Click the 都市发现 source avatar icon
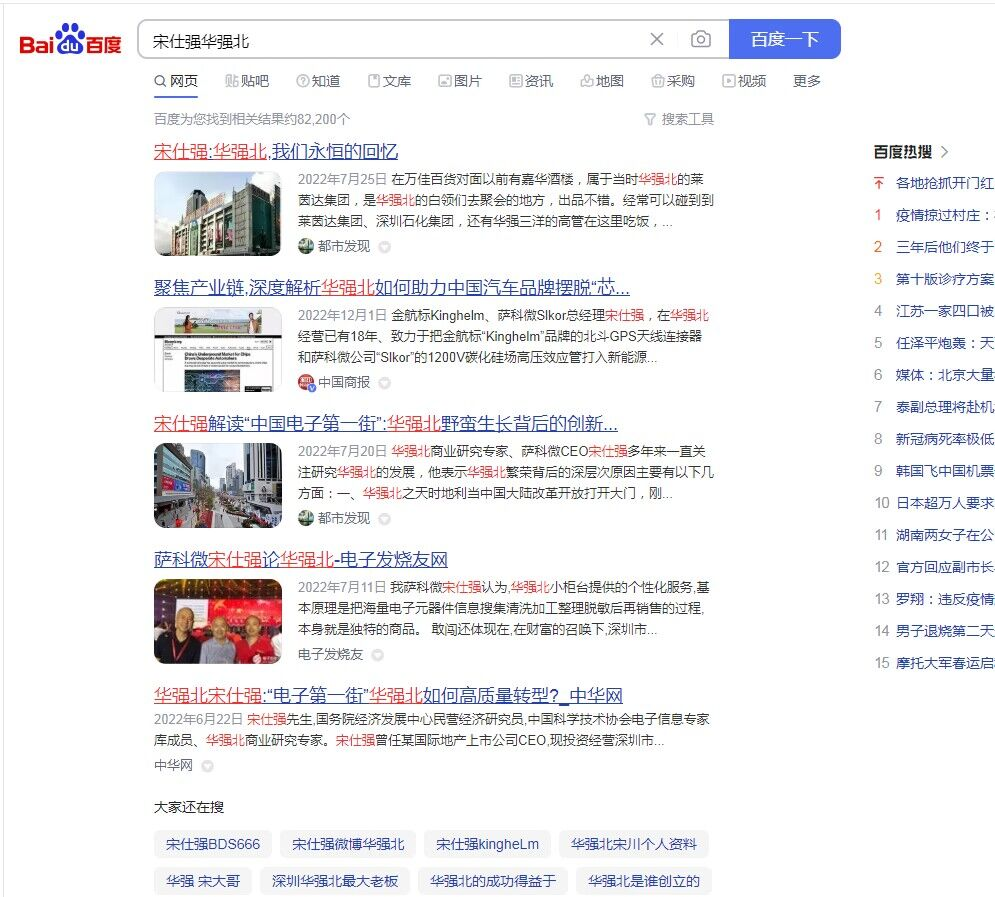Viewport: 995px width, 897px height. click(304, 246)
